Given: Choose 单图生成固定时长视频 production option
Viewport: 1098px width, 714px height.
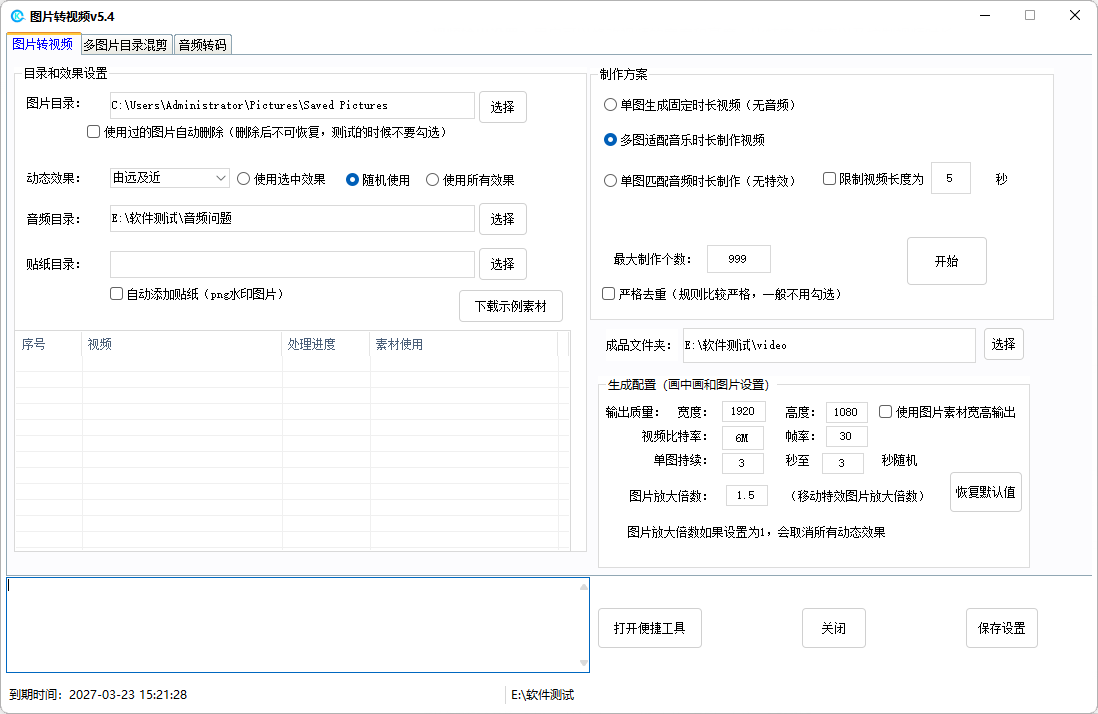Looking at the screenshot, I should point(611,105).
